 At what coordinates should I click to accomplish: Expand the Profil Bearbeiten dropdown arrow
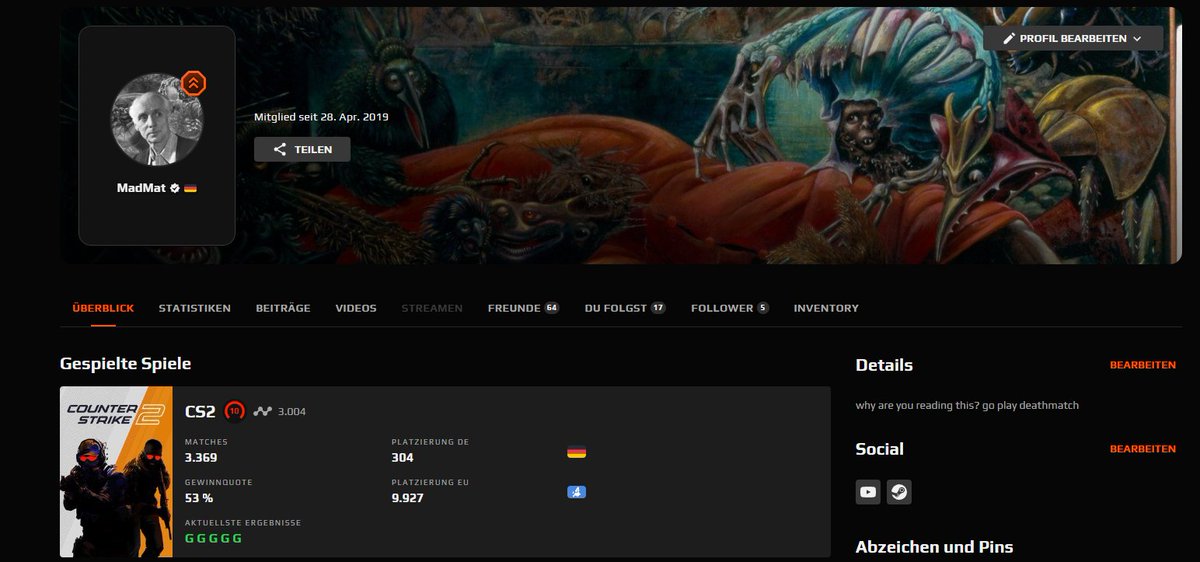tap(1136, 38)
